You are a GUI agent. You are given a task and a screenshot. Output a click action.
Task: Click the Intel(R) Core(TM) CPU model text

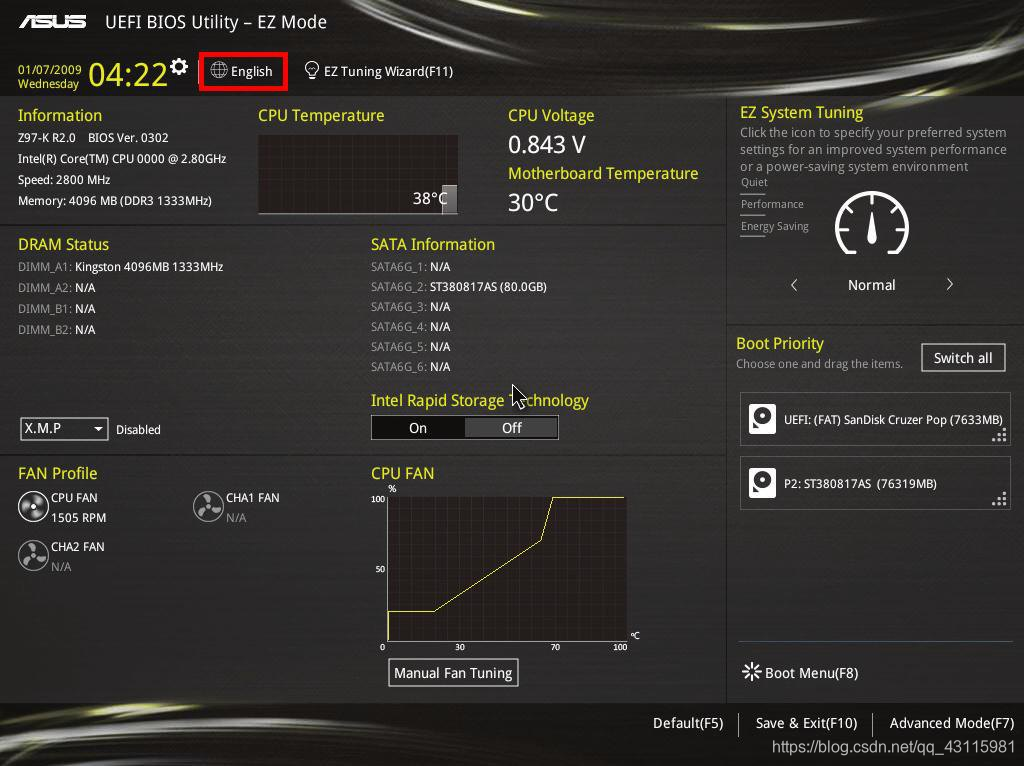(122, 159)
